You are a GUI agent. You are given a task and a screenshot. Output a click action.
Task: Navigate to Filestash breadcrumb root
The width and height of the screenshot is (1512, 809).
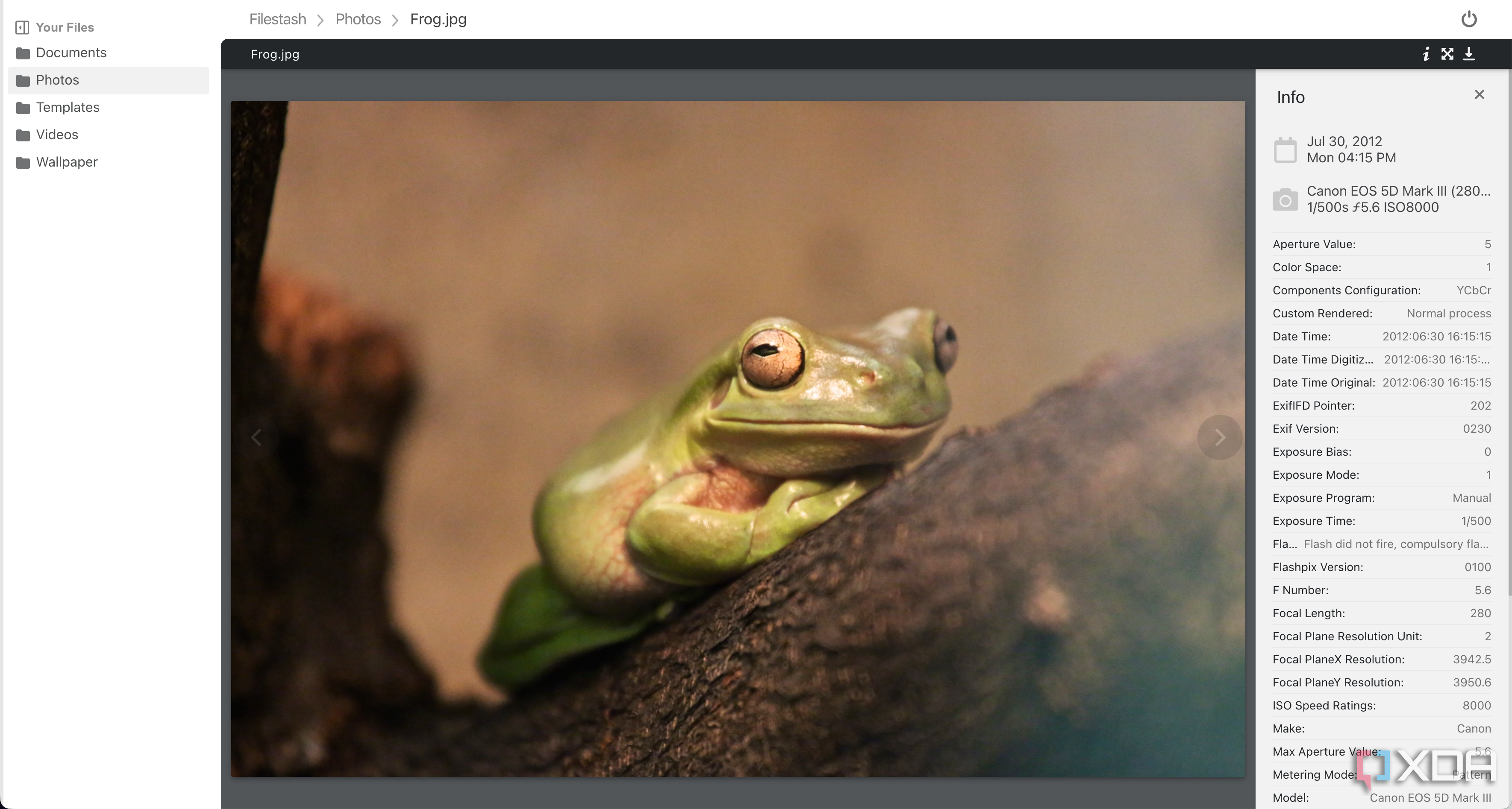278,19
